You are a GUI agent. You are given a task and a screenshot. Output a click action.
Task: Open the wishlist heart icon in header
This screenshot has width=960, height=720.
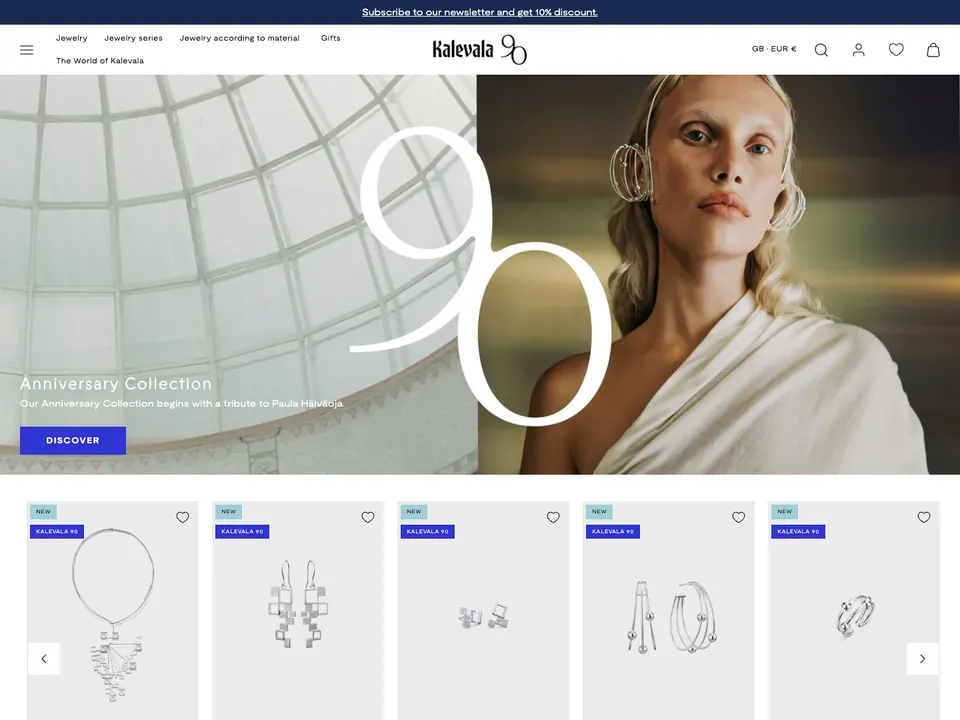pos(896,50)
